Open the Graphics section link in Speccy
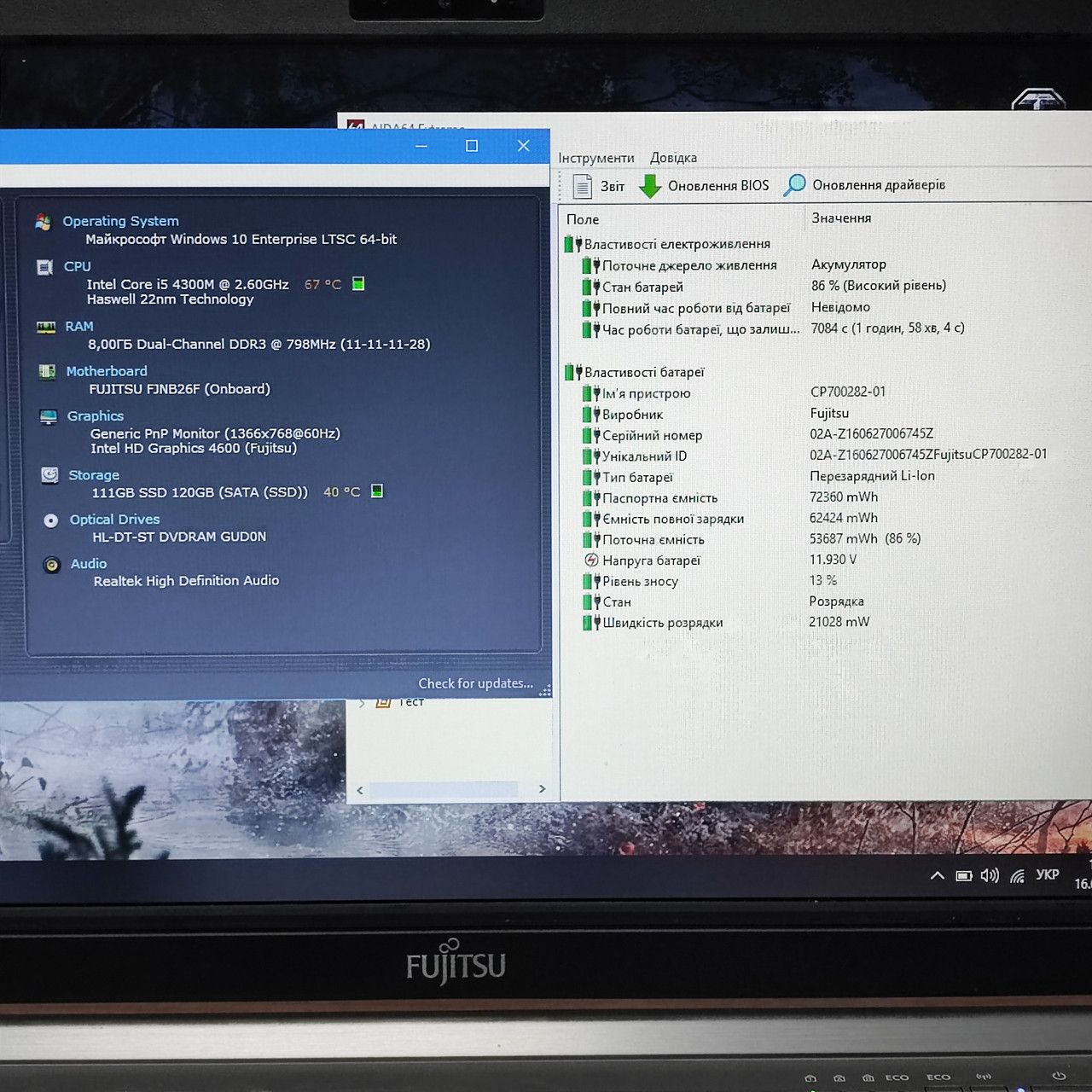 click(x=96, y=415)
